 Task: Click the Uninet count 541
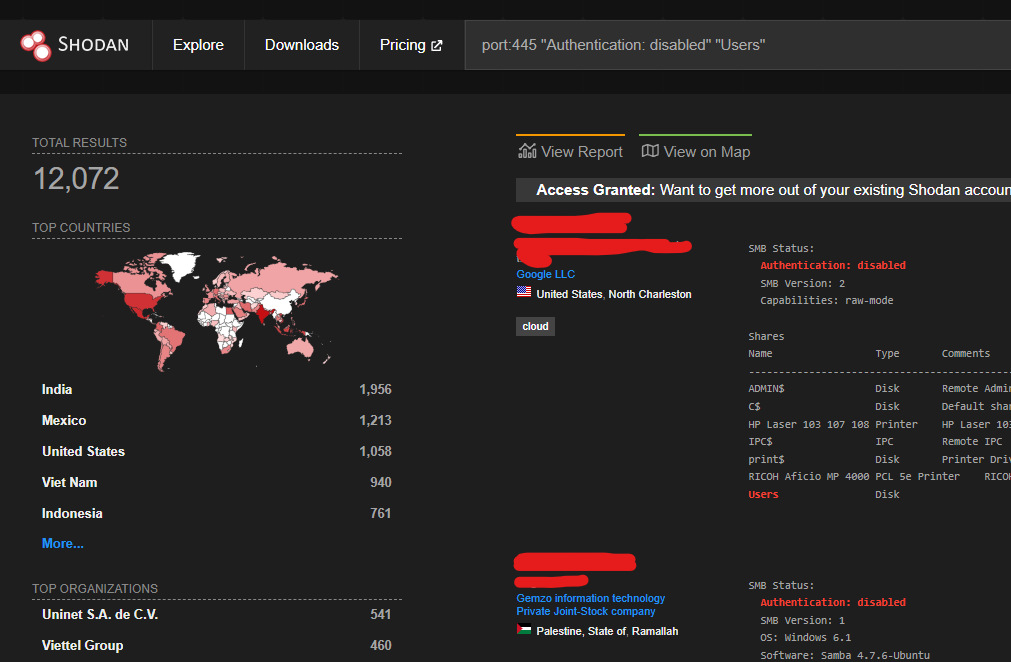pyautogui.click(x=380, y=614)
